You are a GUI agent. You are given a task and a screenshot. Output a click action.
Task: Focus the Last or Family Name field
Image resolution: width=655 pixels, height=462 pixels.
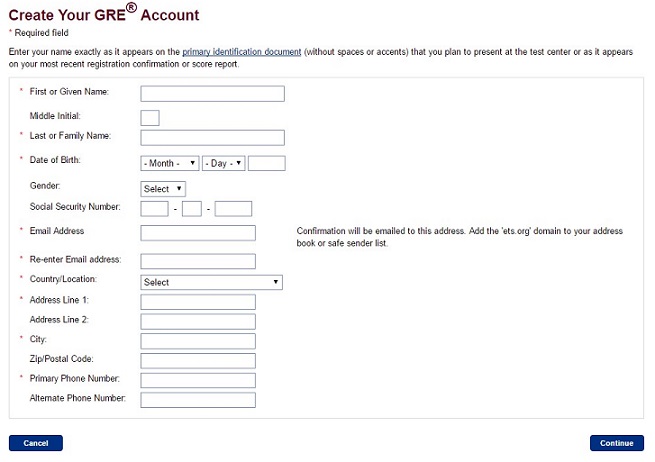click(213, 138)
